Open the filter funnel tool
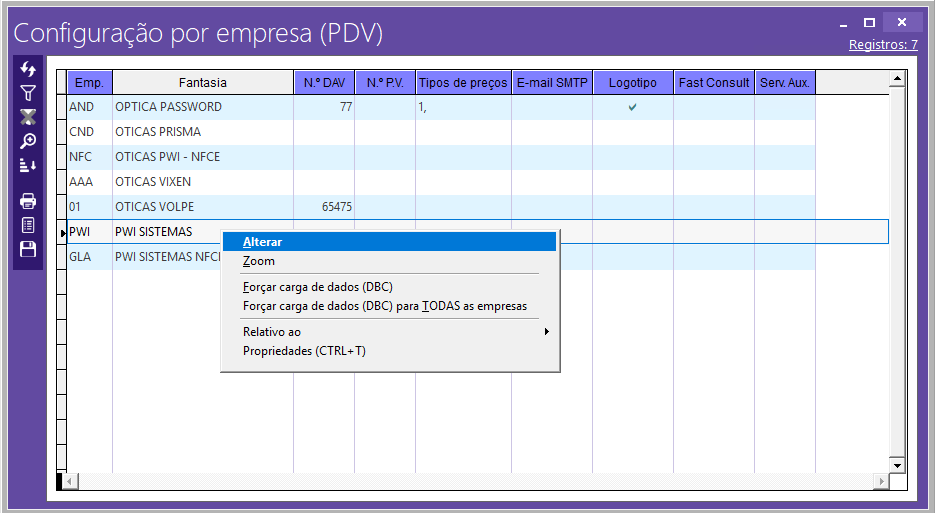The image size is (935, 513). pyautogui.click(x=28, y=93)
